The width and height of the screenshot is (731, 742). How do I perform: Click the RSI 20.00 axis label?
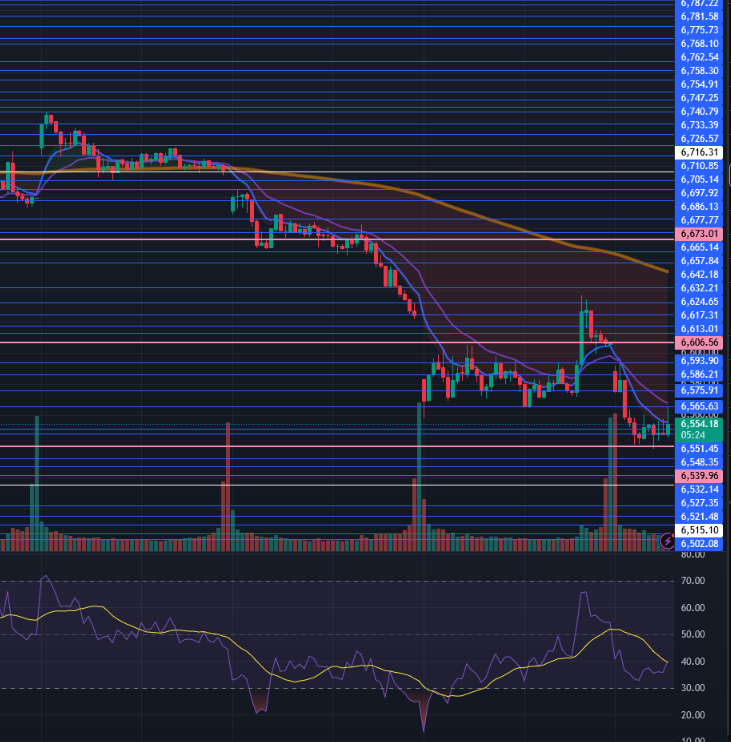pos(693,715)
